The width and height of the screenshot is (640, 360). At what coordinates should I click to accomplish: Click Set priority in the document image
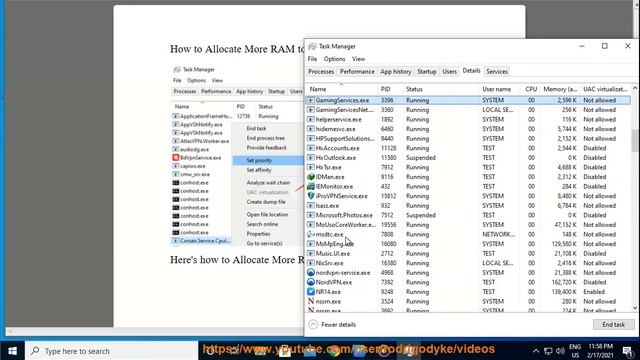coord(259,160)
